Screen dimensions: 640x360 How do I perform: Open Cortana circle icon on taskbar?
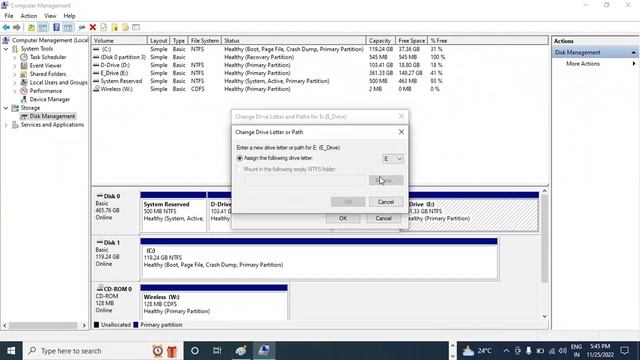pos(195,351)
